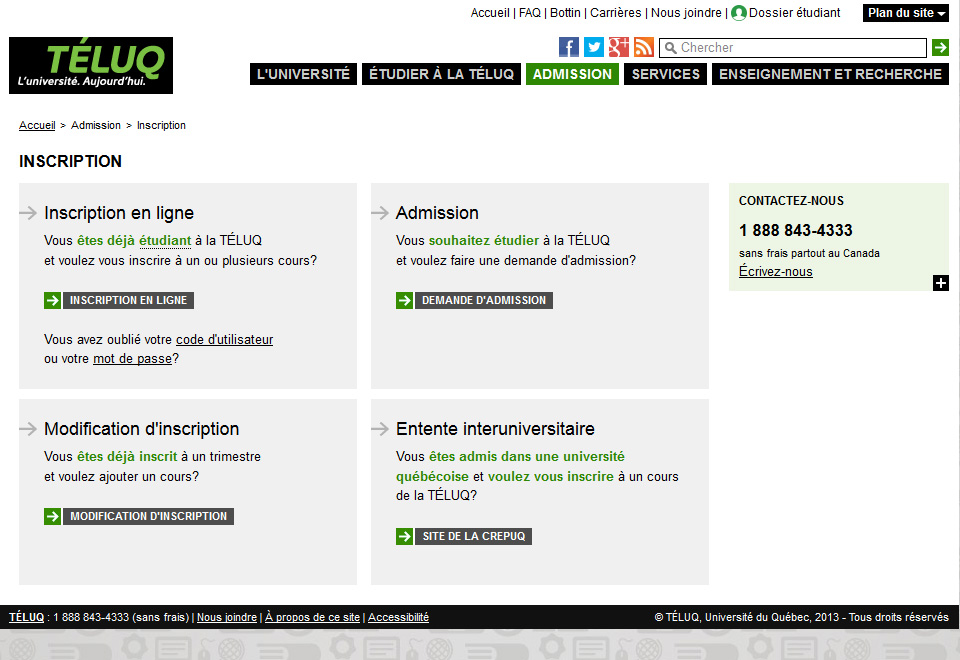Viewport: 960px width, 660px height.
Task: Click the Demande d'admission button
Action: tap(484, 300)
